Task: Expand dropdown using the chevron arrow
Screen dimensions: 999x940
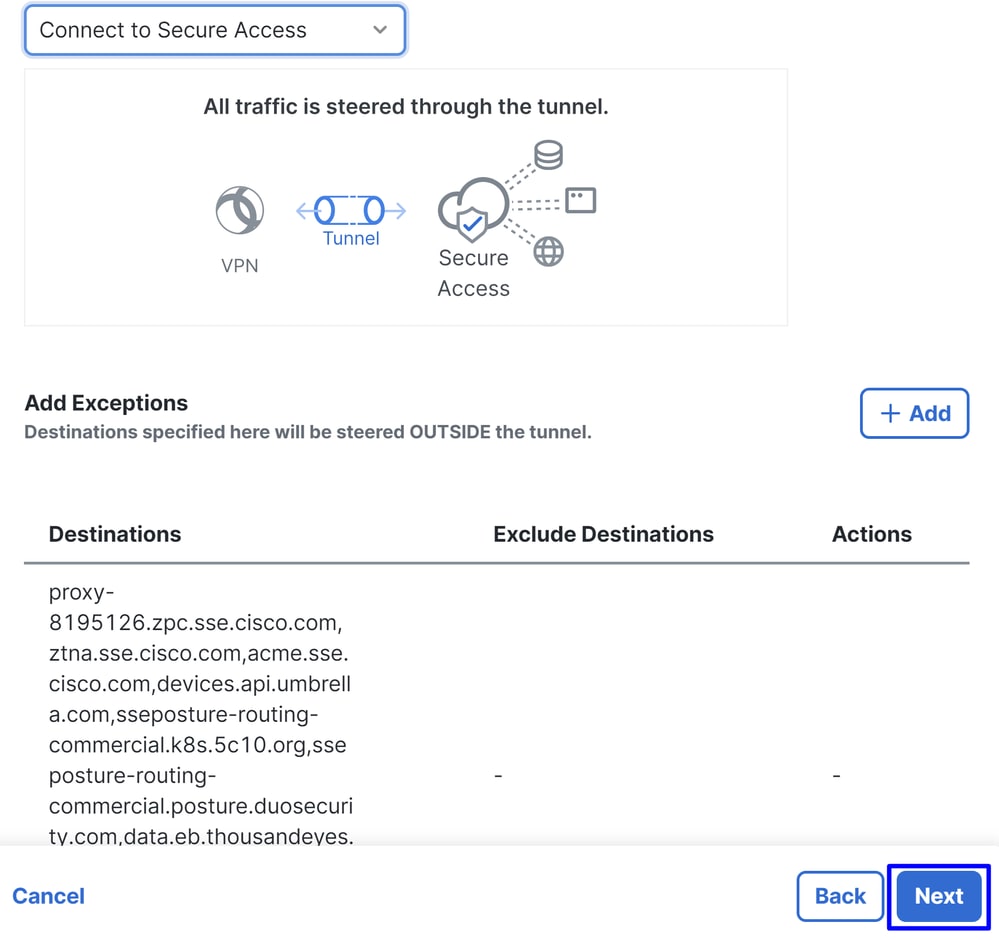Action: pyautogui.click(x=380, y=30)
